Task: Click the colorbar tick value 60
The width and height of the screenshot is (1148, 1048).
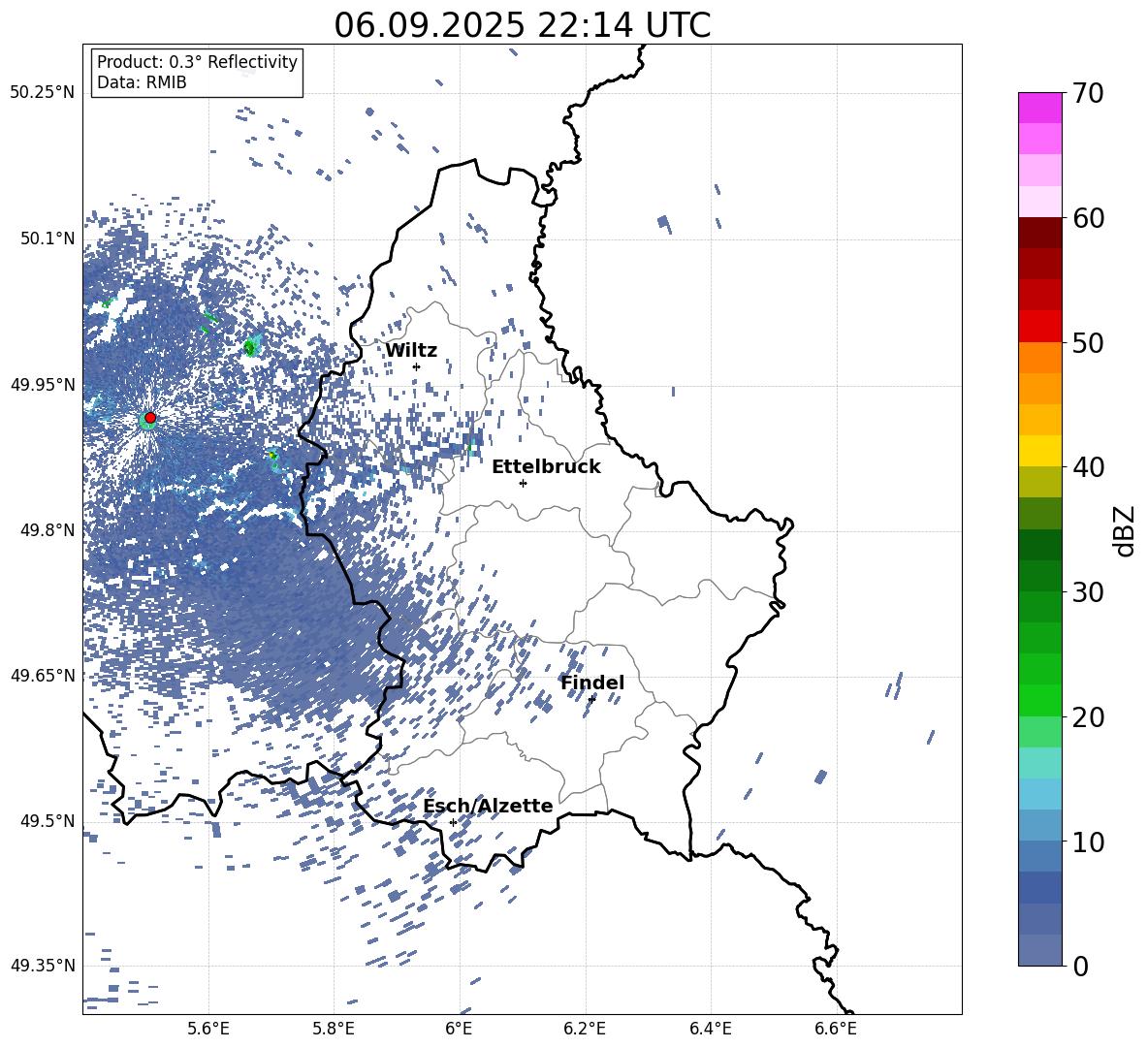Action: [x=1088, y=218]
